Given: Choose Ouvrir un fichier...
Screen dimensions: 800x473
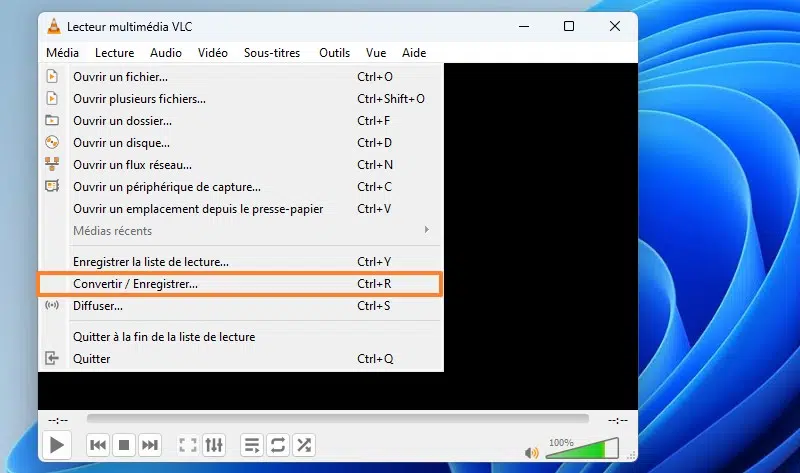Looking at the screenshot, I should point(240,77).
